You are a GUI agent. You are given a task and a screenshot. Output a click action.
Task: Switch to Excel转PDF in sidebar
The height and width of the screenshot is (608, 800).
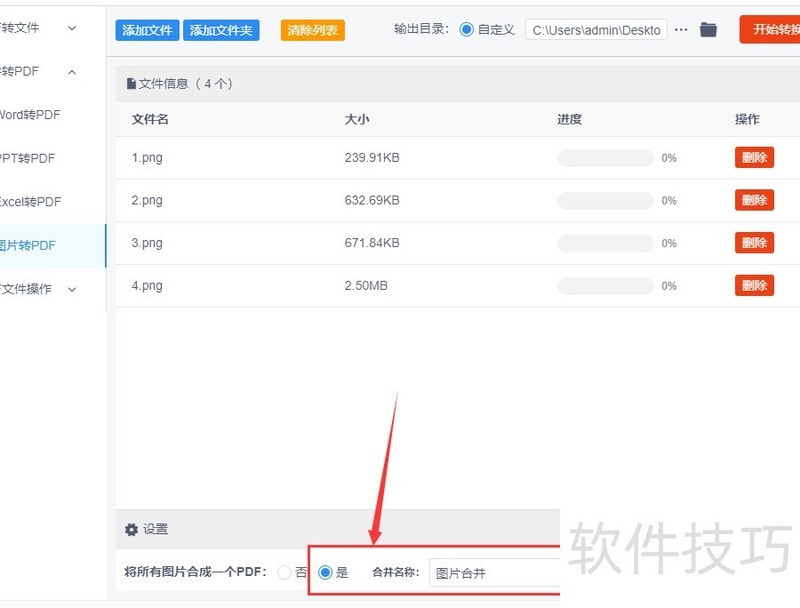point(30,202)
